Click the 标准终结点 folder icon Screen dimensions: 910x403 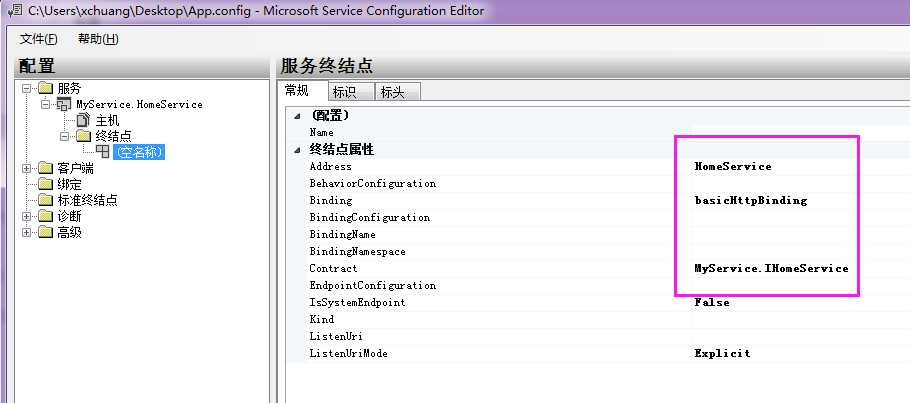(45, 200)
